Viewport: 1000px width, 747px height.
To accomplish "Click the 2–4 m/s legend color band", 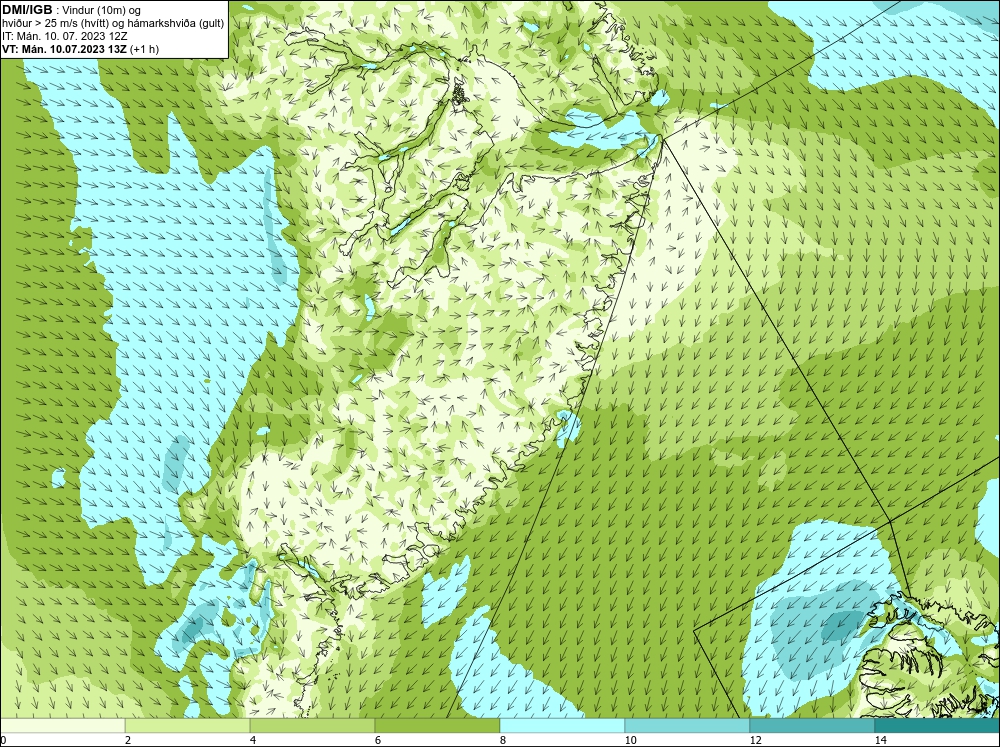I will coord(188,726).
